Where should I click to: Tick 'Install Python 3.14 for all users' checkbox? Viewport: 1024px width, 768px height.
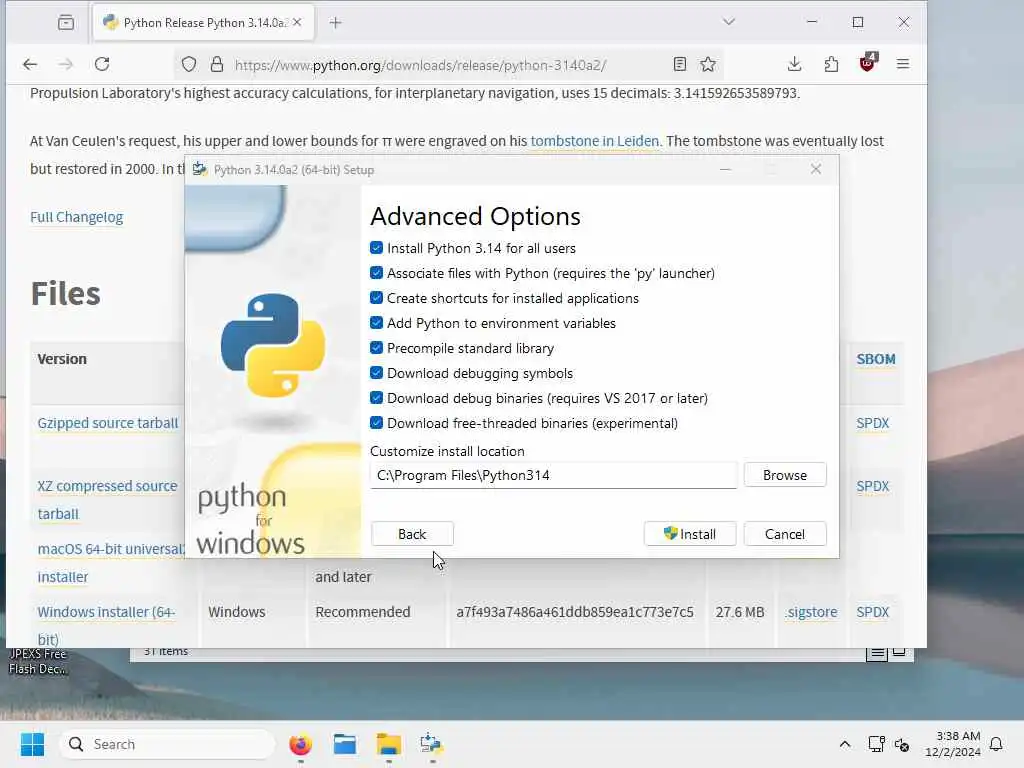(x=376, y=248)
